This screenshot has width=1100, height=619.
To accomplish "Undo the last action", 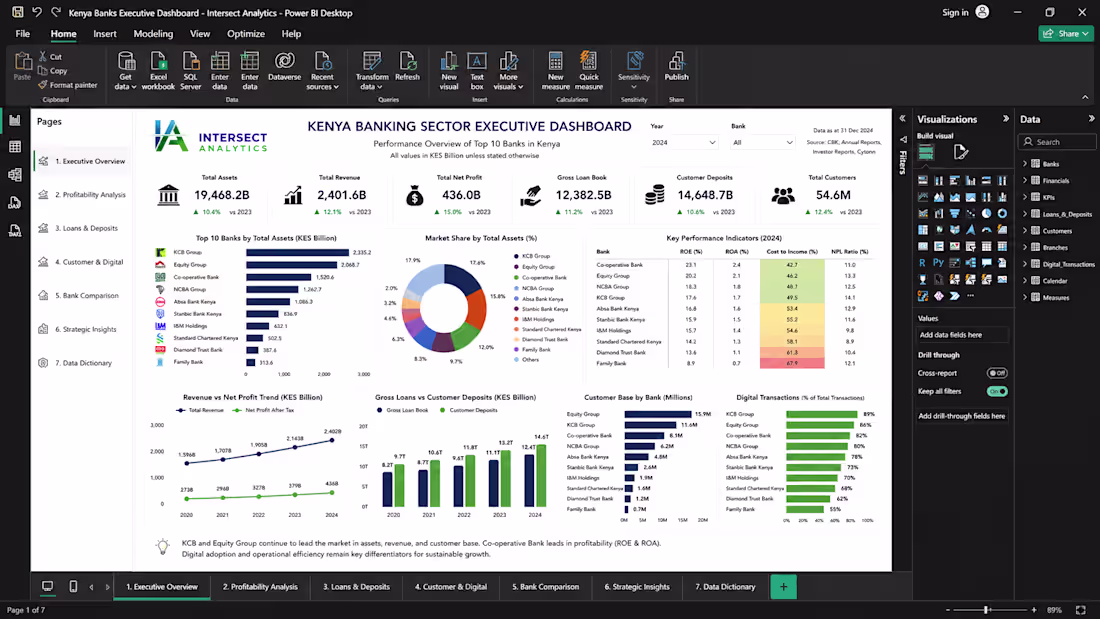I will pyautogui.click(x=37, y=12).
